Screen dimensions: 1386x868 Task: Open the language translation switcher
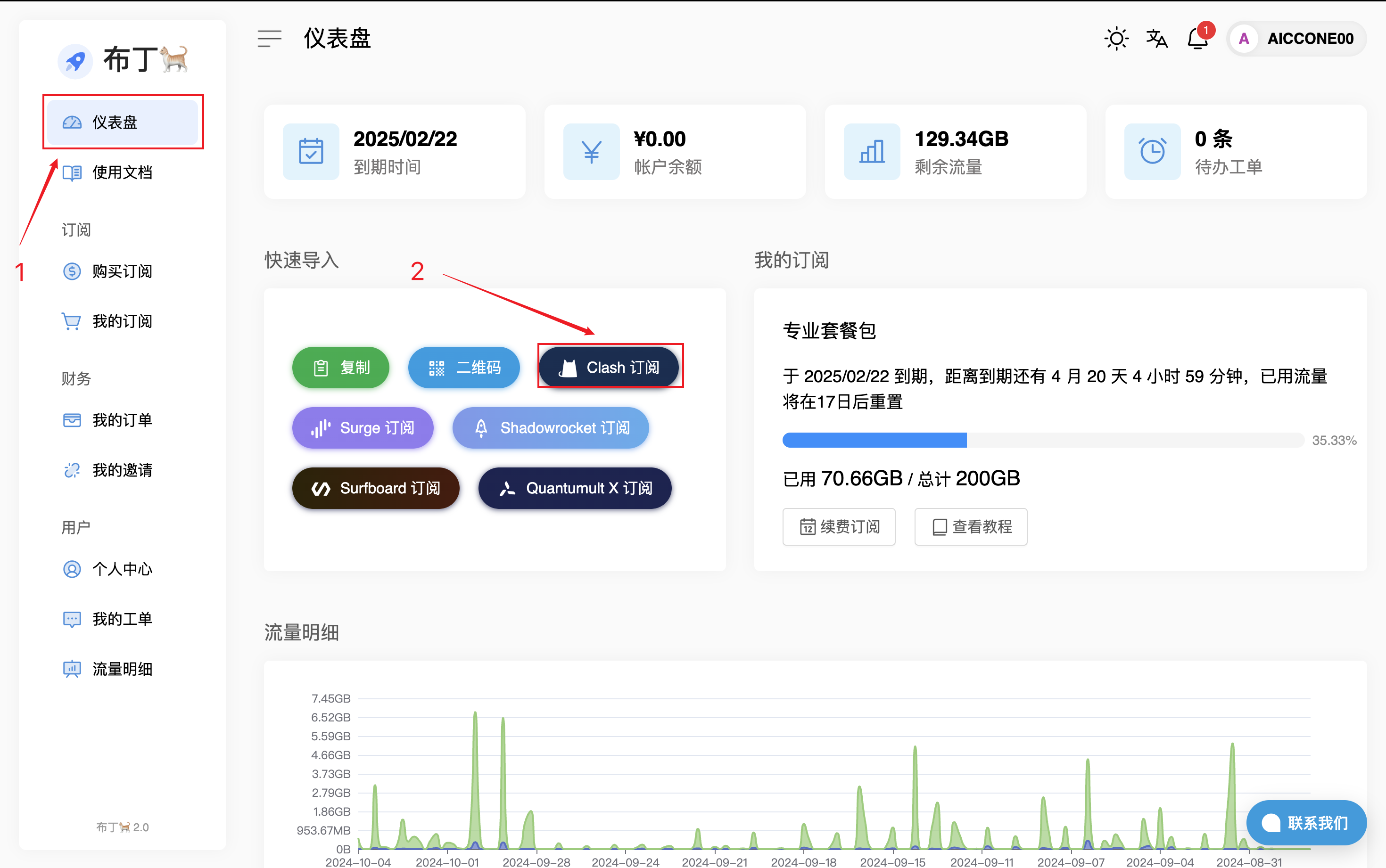click(1157, 39)
